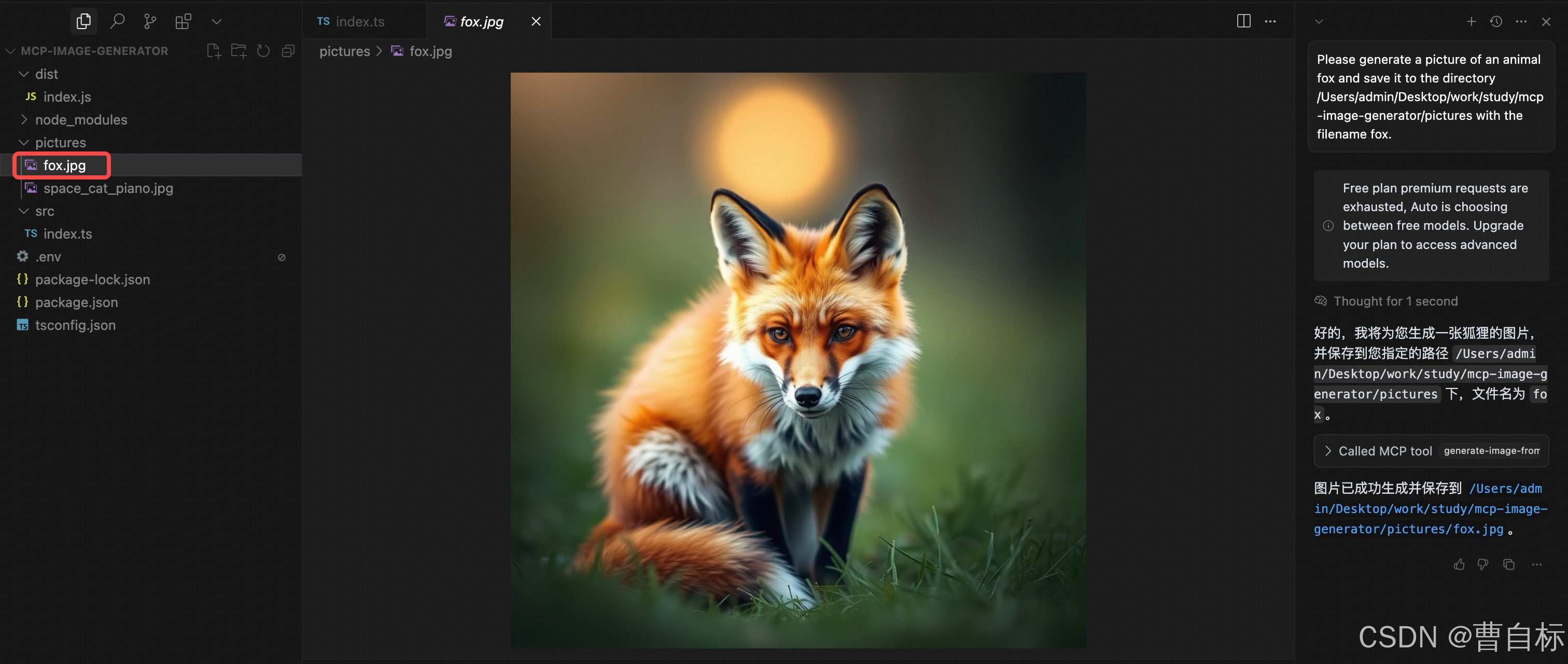This screenshot has height=664, width=1568.
Task: Open space_cat_piano.jpg in the explorer
Action: pyautogui.click(x=108, y=188)
